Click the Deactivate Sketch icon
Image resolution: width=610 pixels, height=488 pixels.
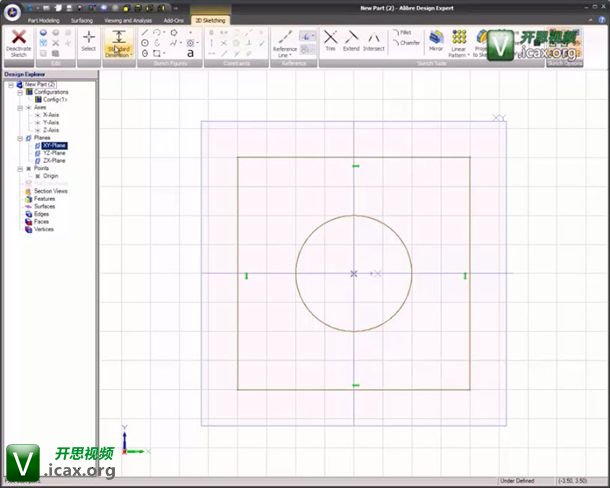click(18, 40)
